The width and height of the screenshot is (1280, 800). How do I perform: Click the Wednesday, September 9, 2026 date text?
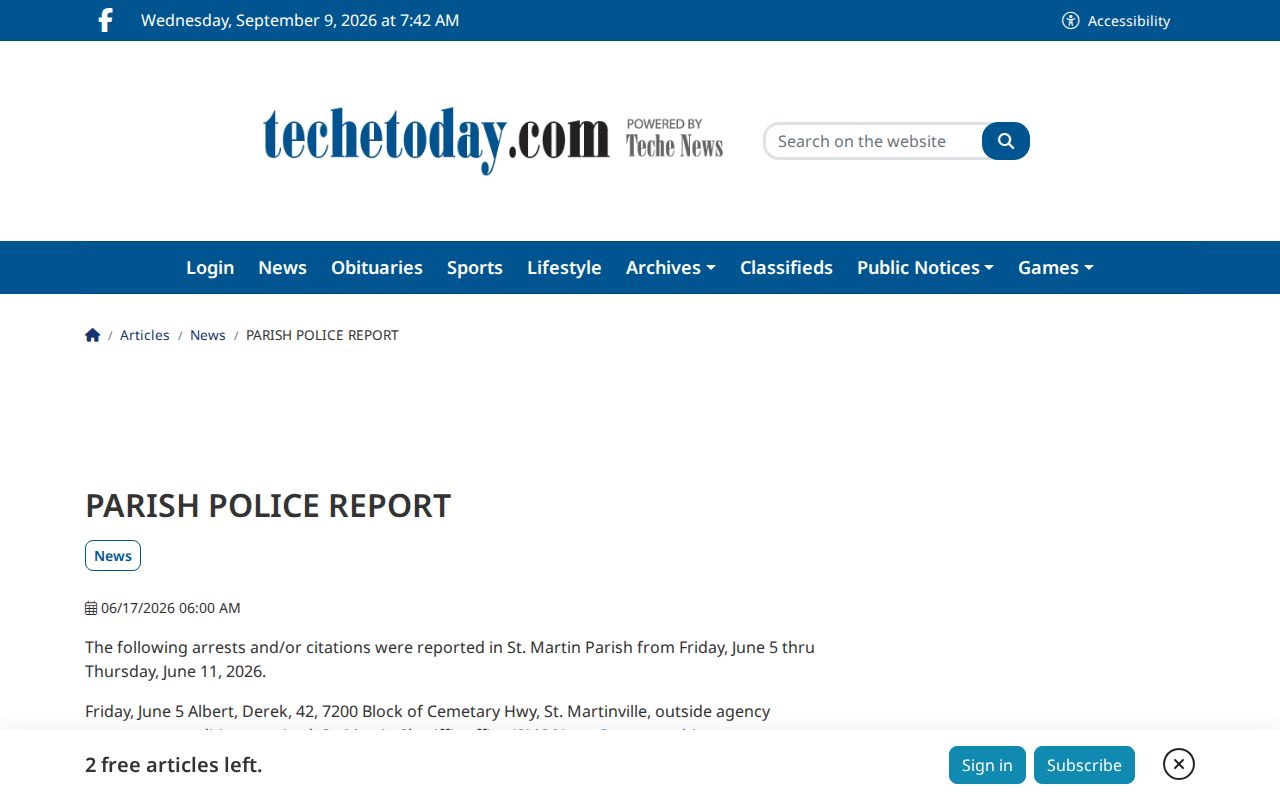300,20
